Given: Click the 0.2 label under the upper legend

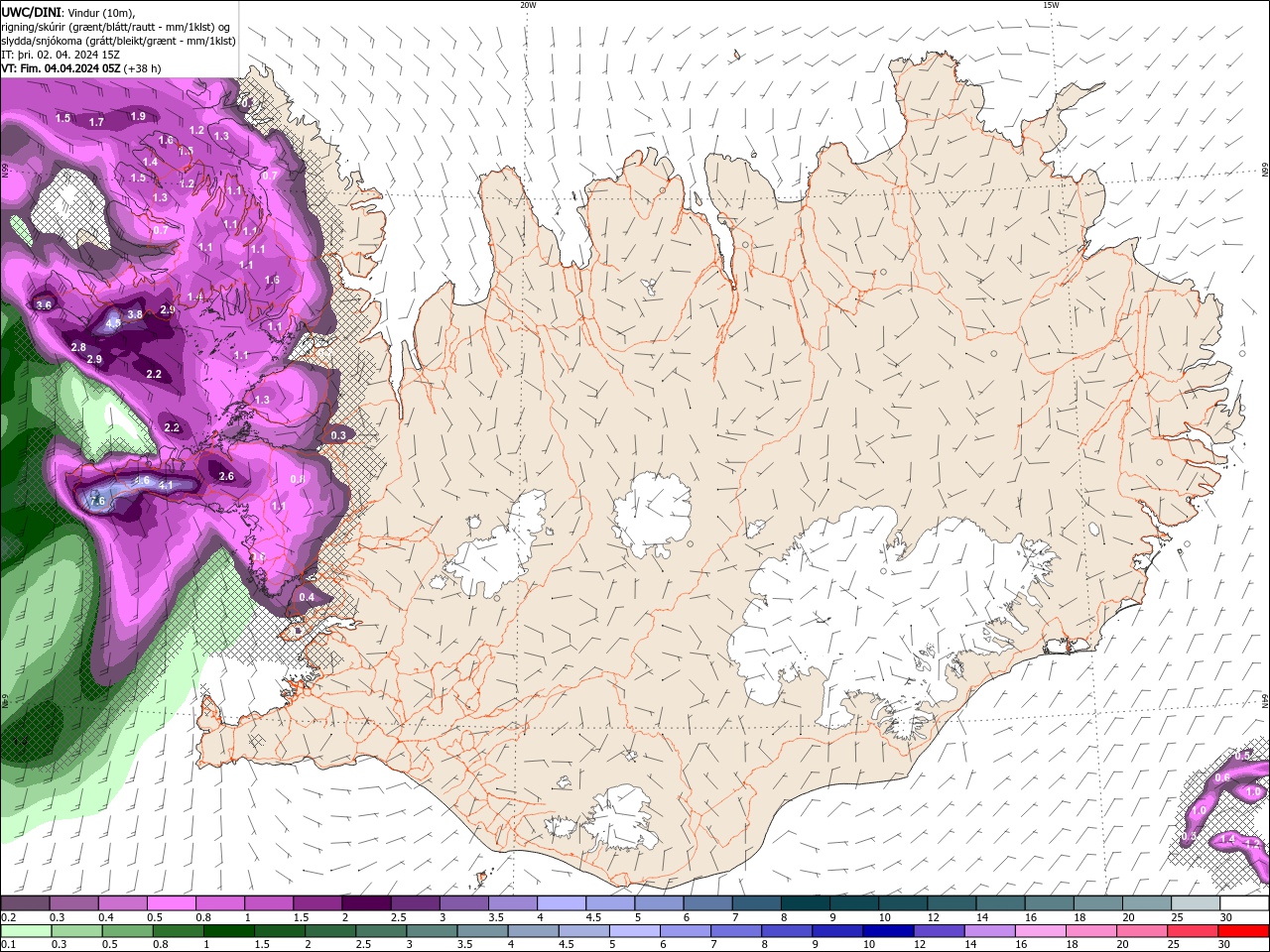Looking at the screenshot, I should click(9, 917).
